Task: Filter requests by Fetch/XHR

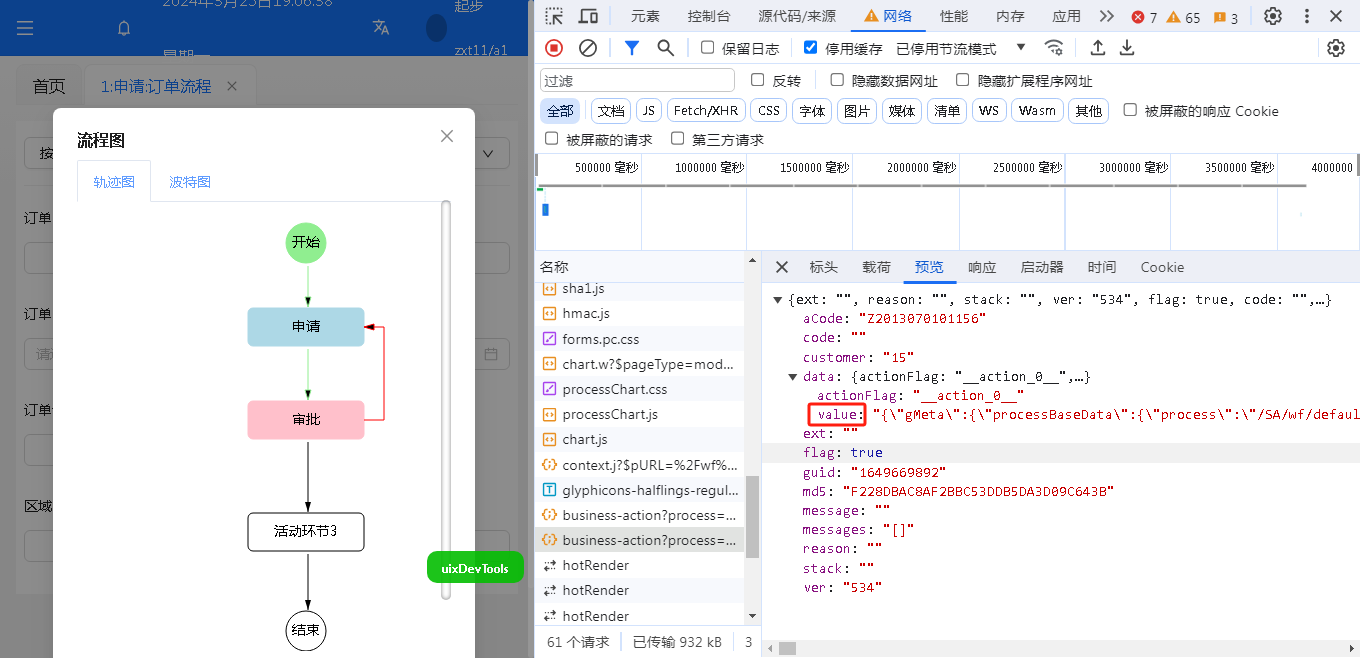Action: [x=706, y=111]
